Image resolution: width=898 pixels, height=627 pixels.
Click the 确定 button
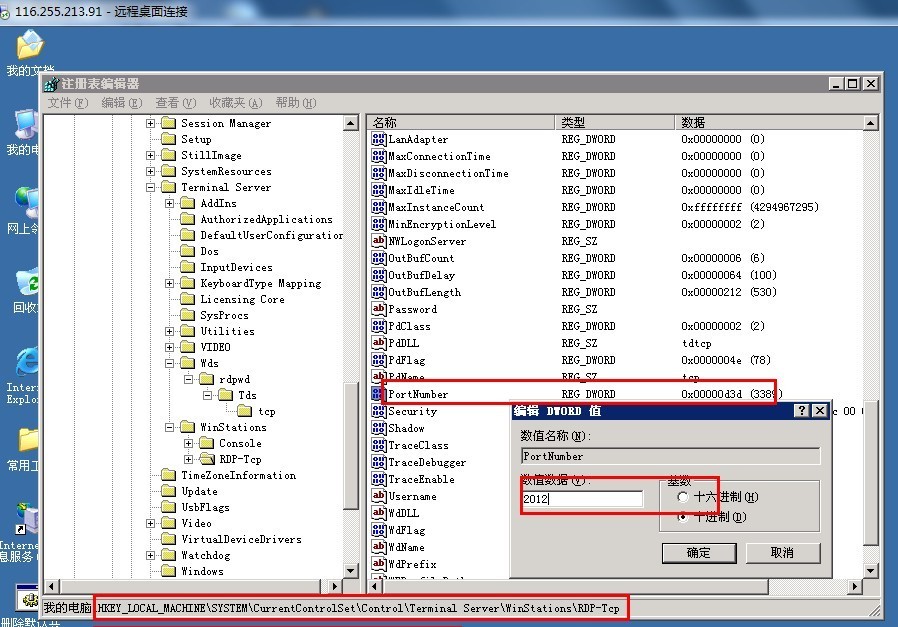tap(698, 553)
